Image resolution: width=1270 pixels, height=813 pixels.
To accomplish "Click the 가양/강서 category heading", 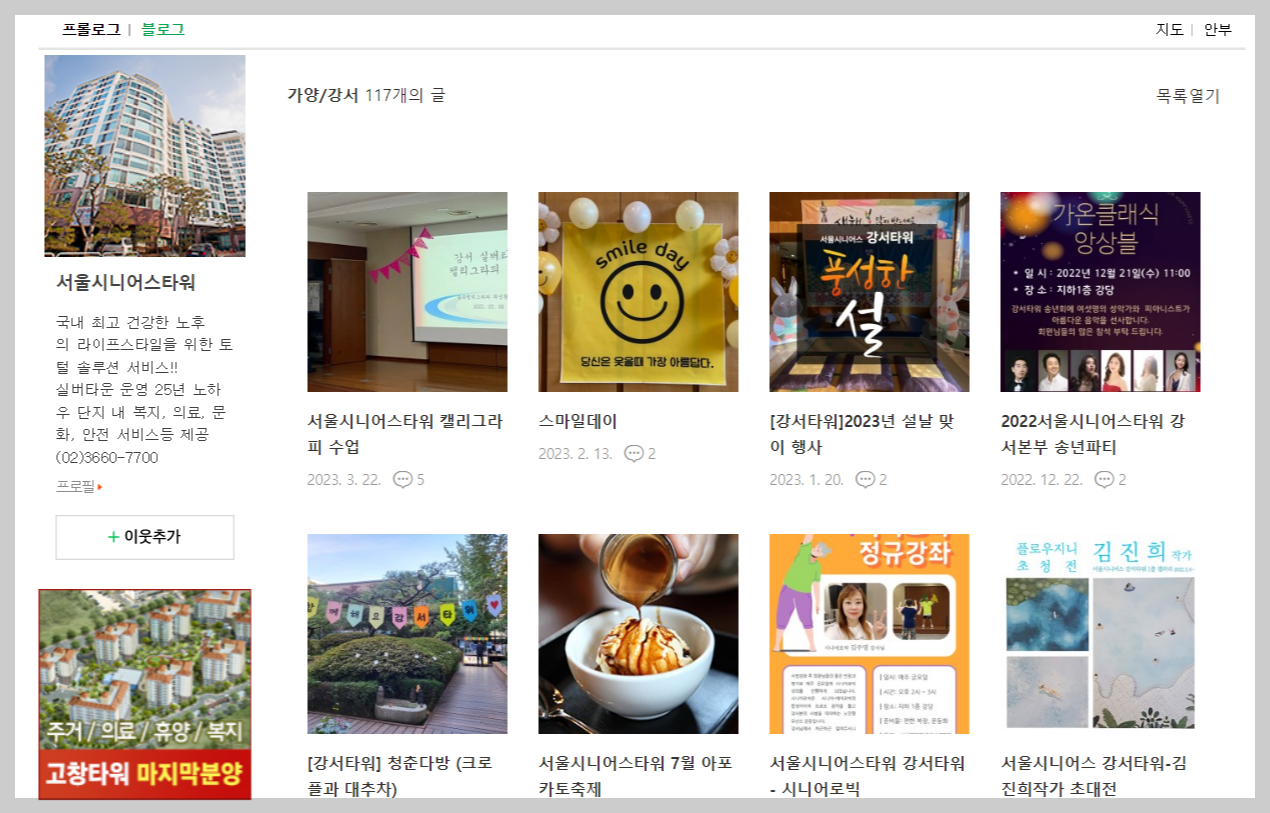I will coord(322,96).
